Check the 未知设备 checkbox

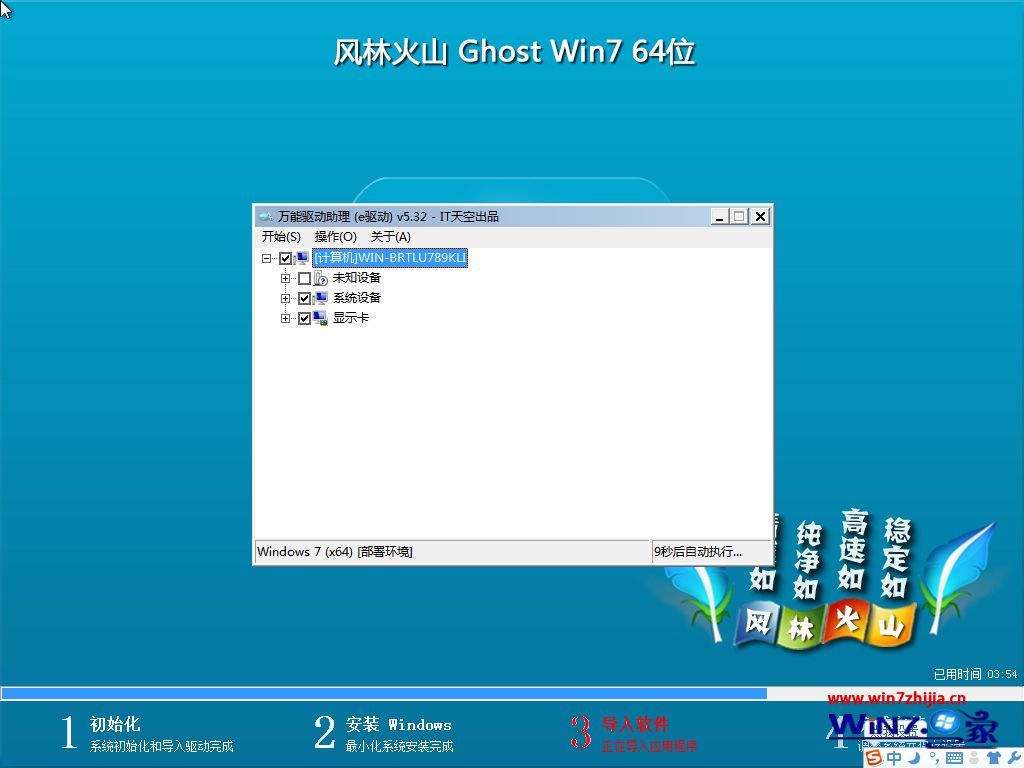(x=304, y=277)
